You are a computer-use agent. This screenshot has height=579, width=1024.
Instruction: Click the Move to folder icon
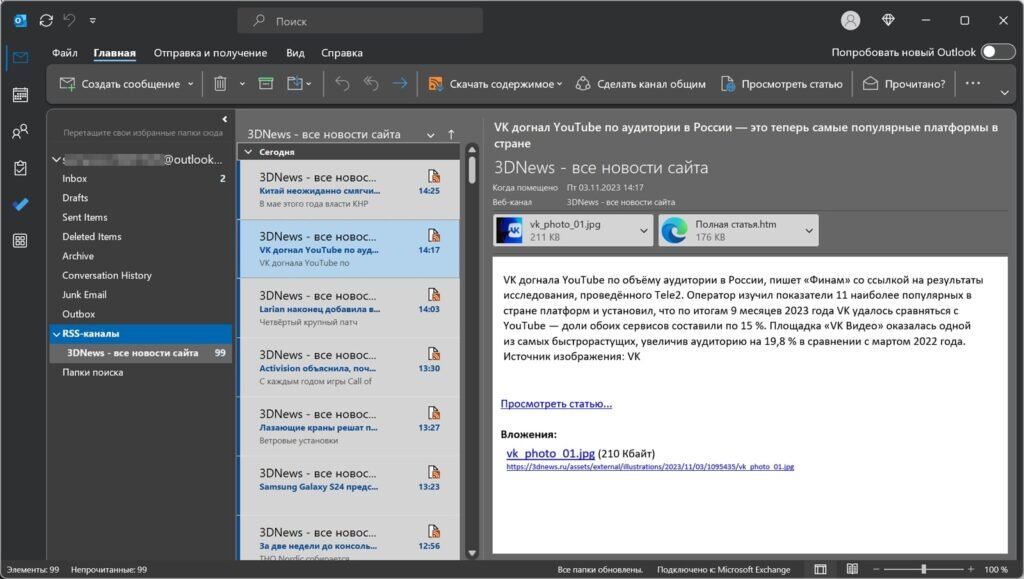295,84
